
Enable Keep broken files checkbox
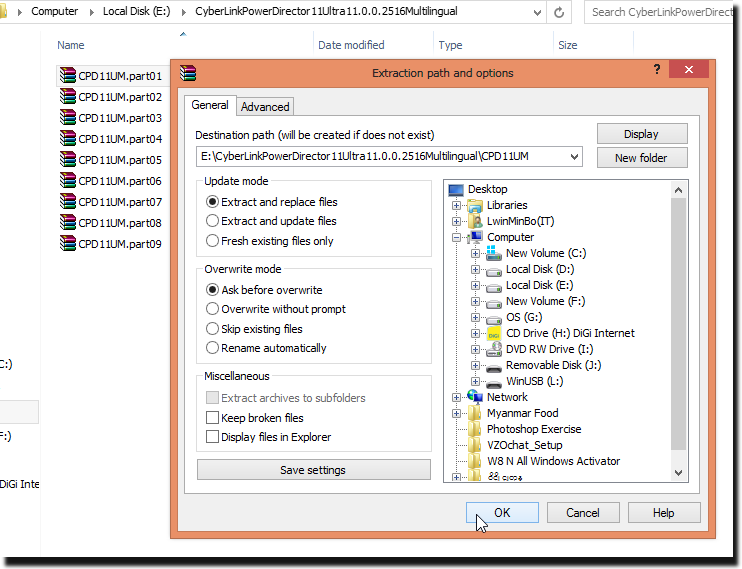212,418
